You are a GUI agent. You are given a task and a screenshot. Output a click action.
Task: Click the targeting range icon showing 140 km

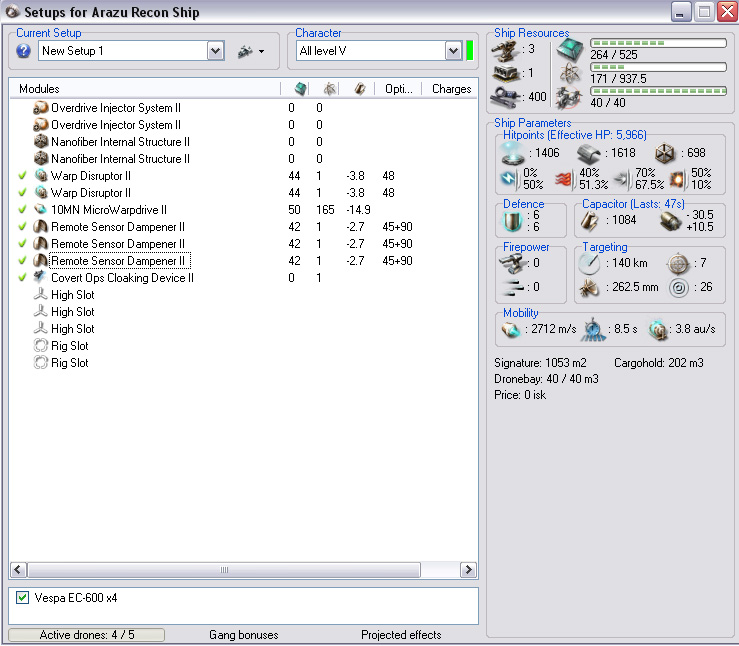click(589, 263)
